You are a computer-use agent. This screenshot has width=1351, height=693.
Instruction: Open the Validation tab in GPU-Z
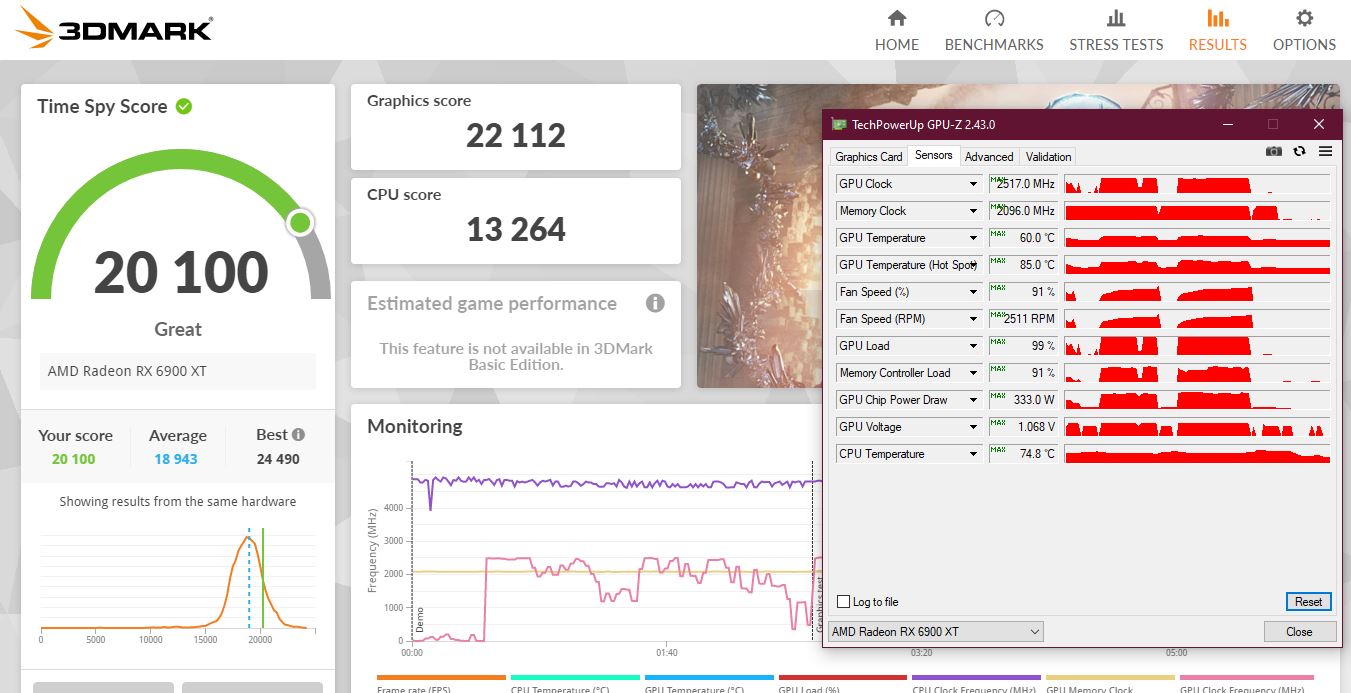pyautogui.click(x=1048, y=157)
